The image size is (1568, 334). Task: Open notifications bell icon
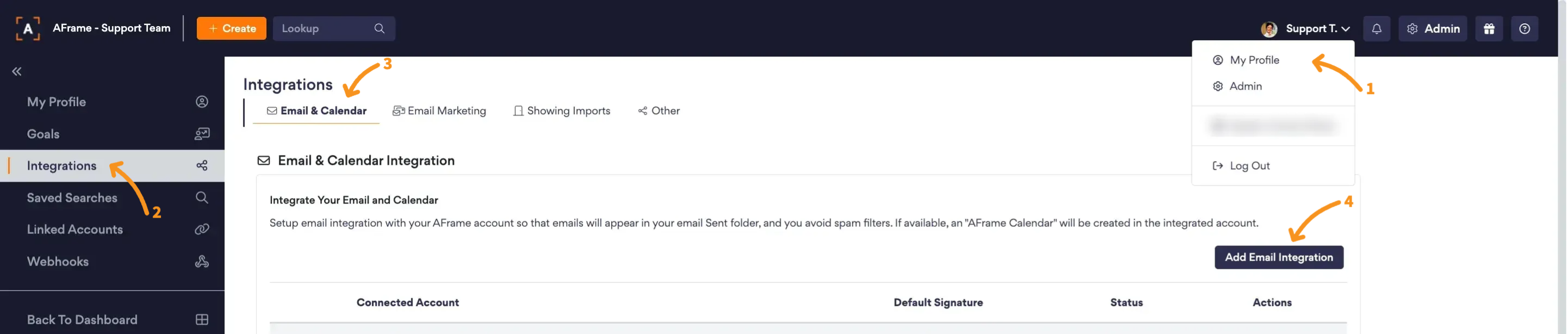tap(1376, 29)
